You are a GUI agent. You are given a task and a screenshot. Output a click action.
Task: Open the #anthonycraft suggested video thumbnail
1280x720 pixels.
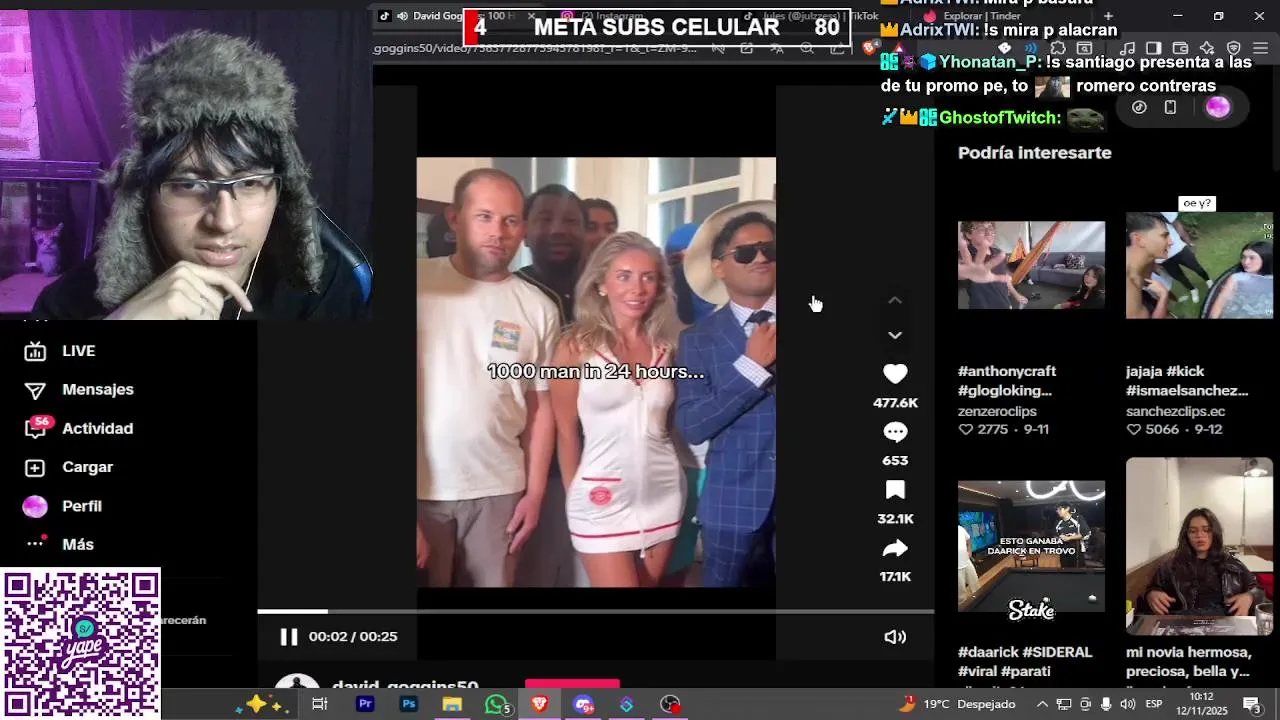tap(1031, 265)
